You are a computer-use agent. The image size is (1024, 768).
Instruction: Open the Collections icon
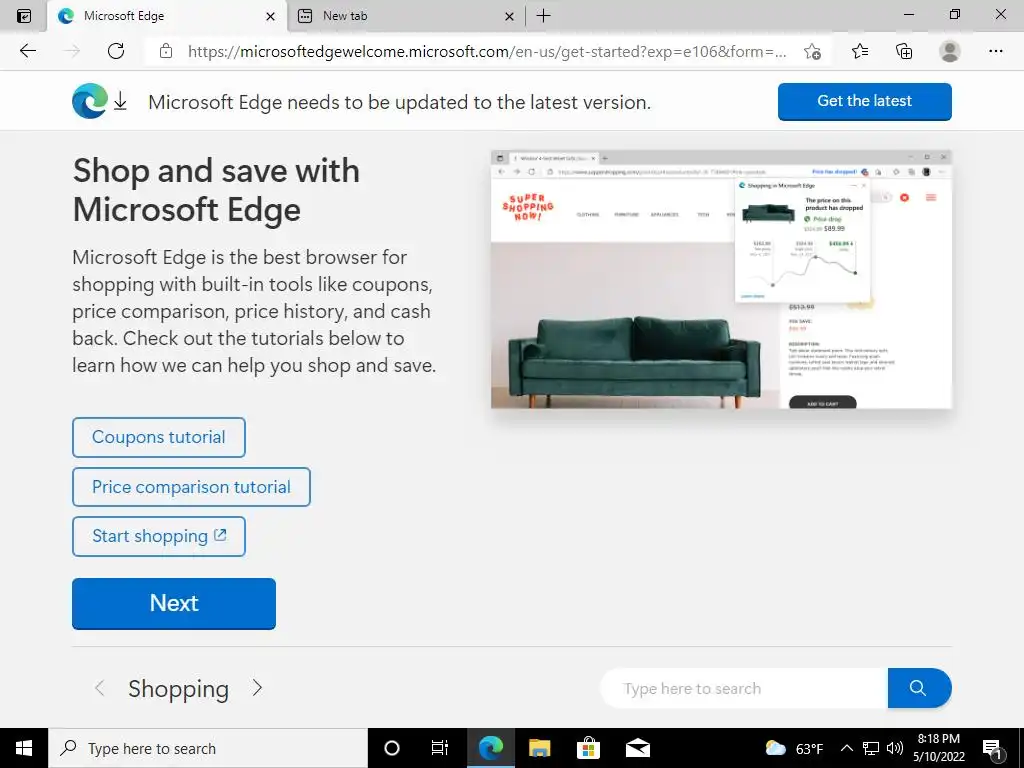[904, 51]
